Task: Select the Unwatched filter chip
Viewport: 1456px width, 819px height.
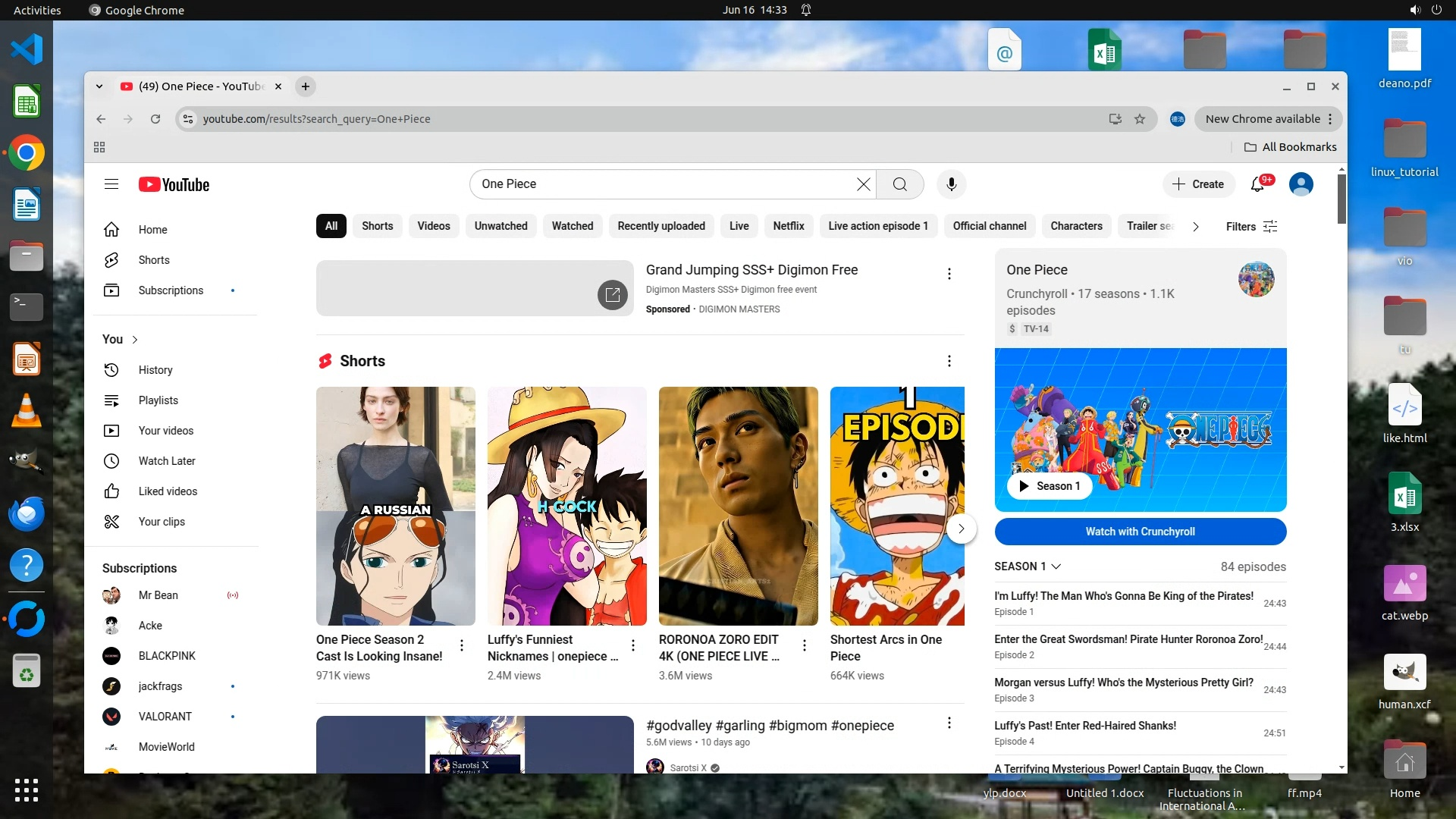Action: tap(500, 226)
